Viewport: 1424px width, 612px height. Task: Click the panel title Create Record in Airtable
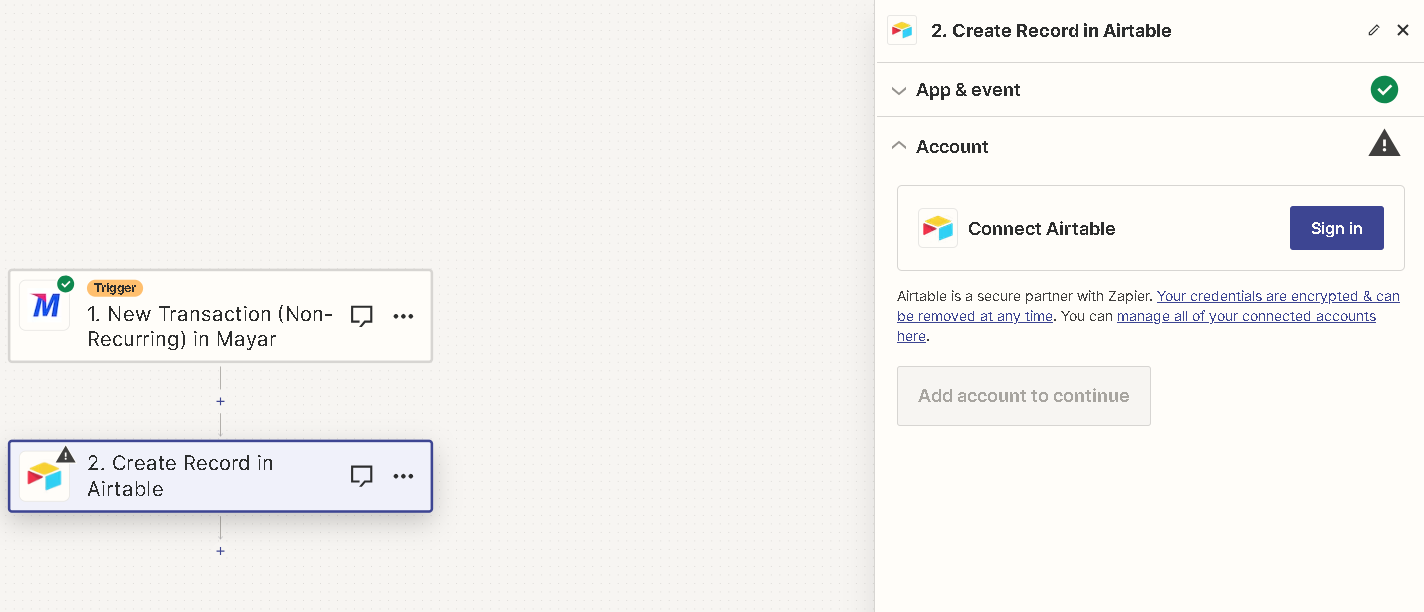point(1051,31)
